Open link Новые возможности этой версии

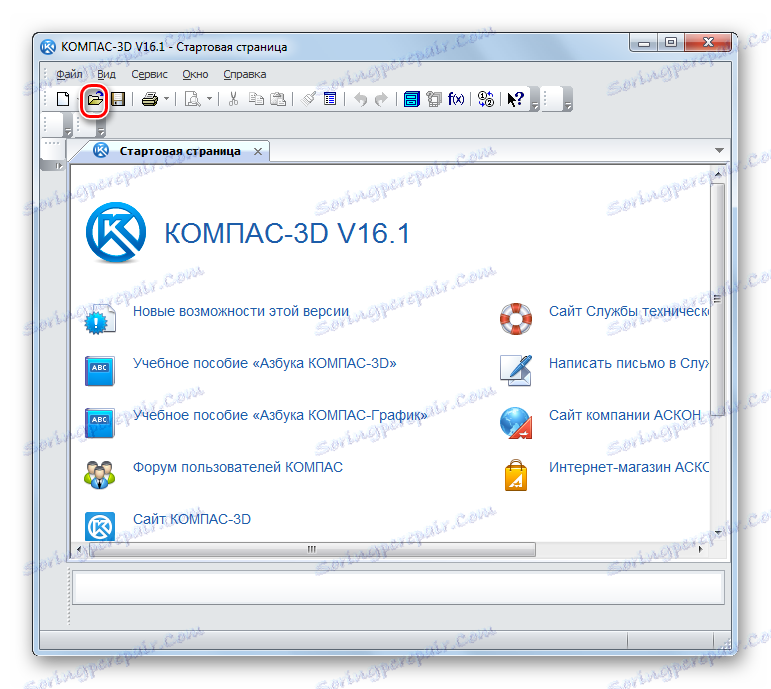pyautogui.click(x=241, y=311)
